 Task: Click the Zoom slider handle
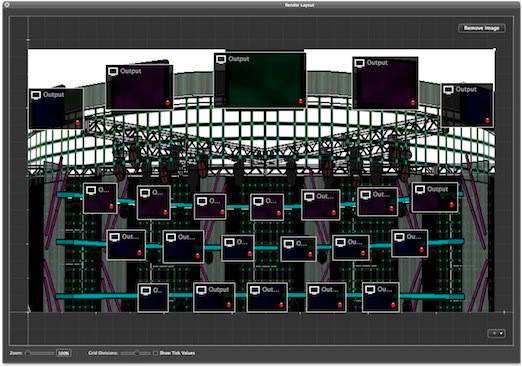point(28,353)
